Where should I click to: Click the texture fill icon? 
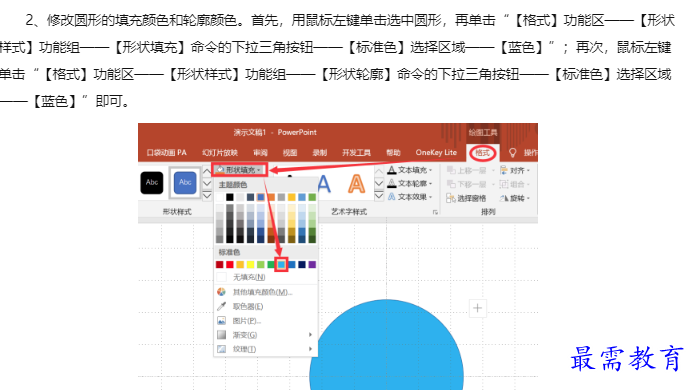tap(222, 349)
